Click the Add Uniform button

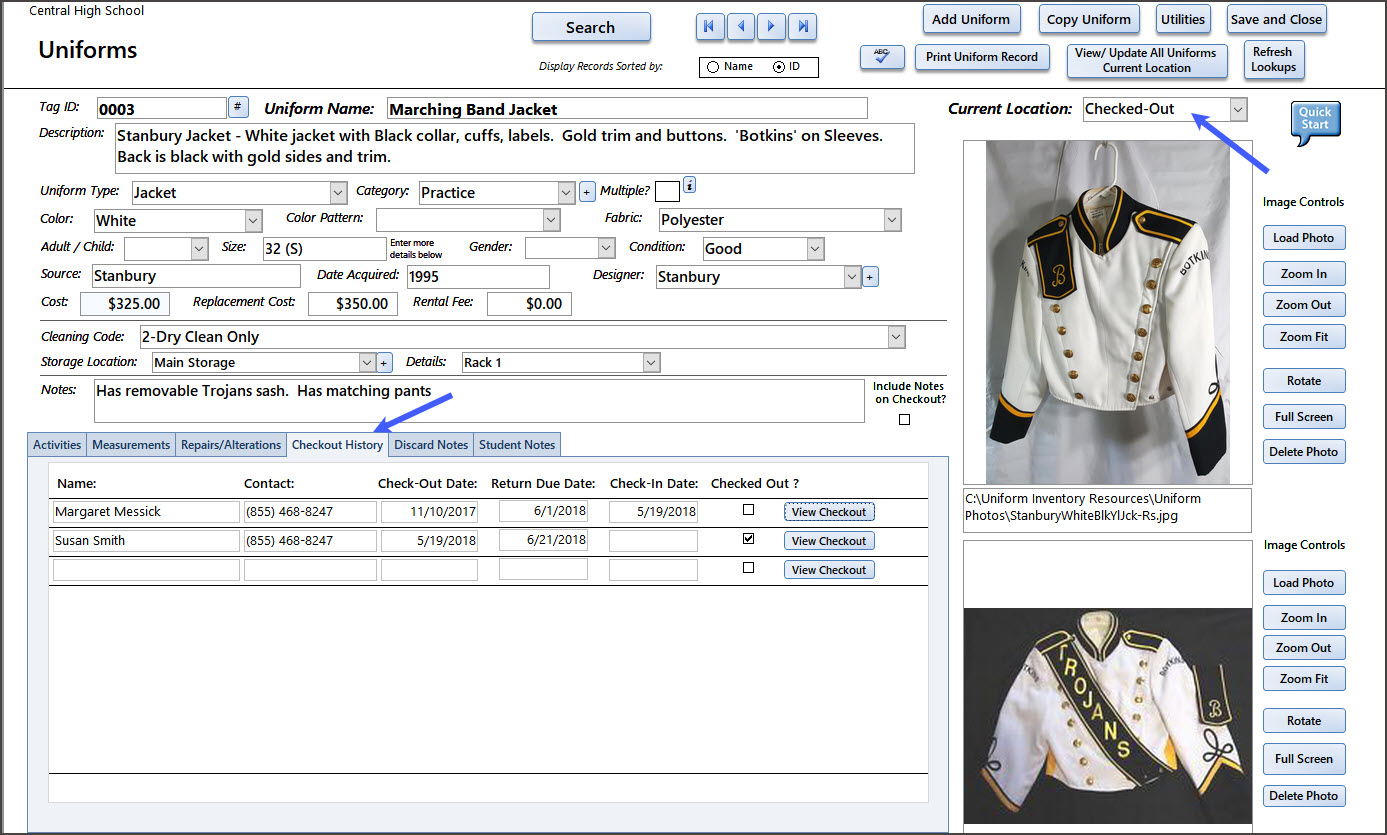click(970, 19)
